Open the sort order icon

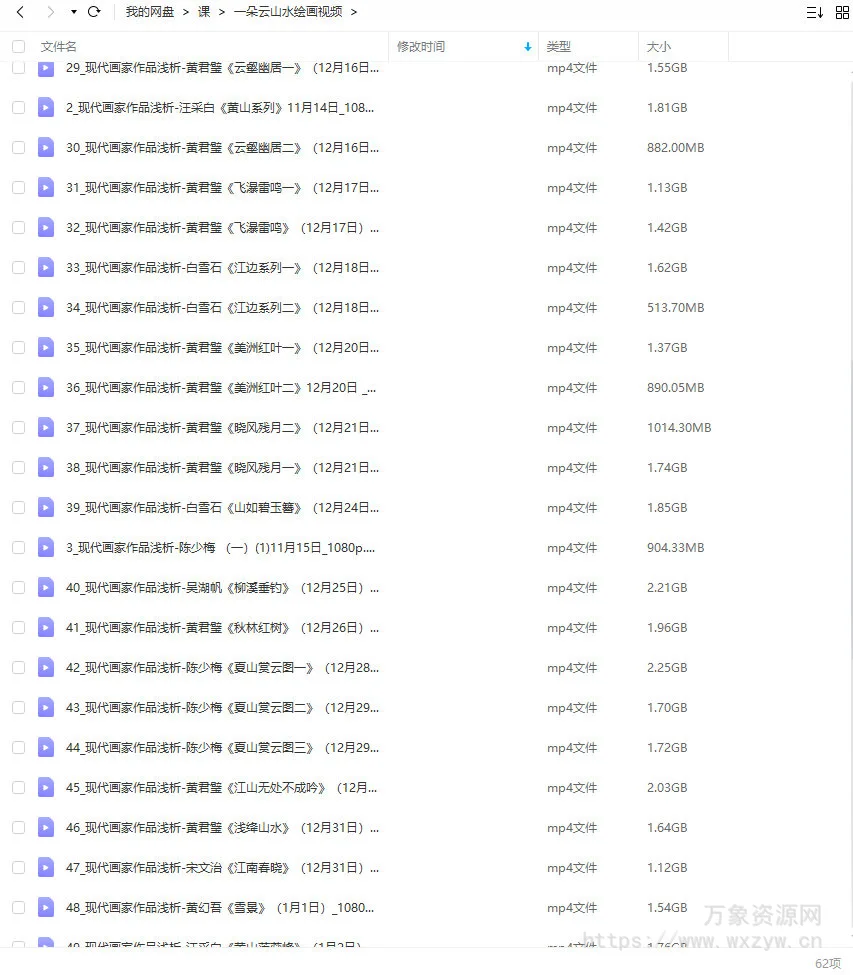pos(814,12)
